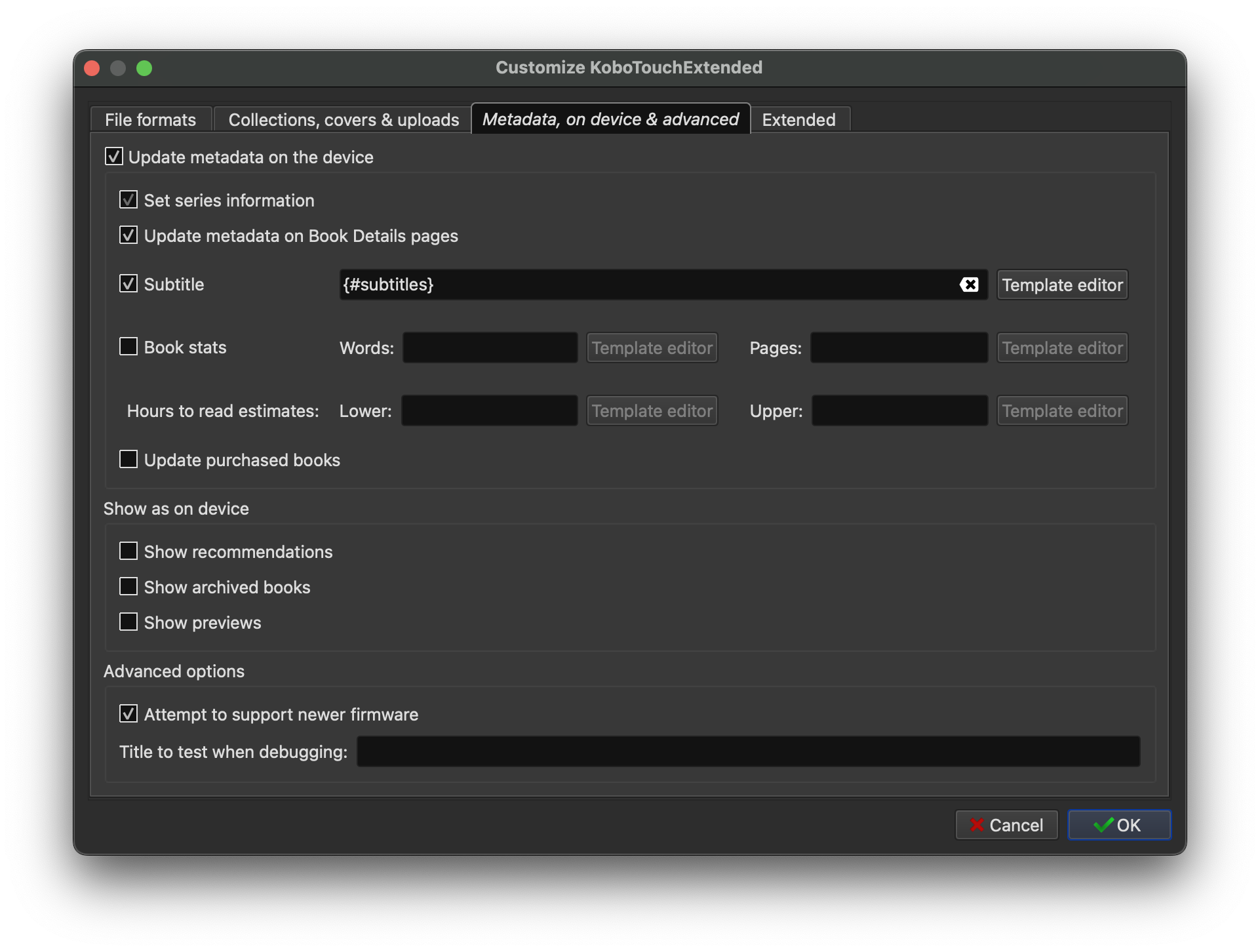Confirm settings with OK button
Screen dimensions: 1260x952
point(1118,825)
